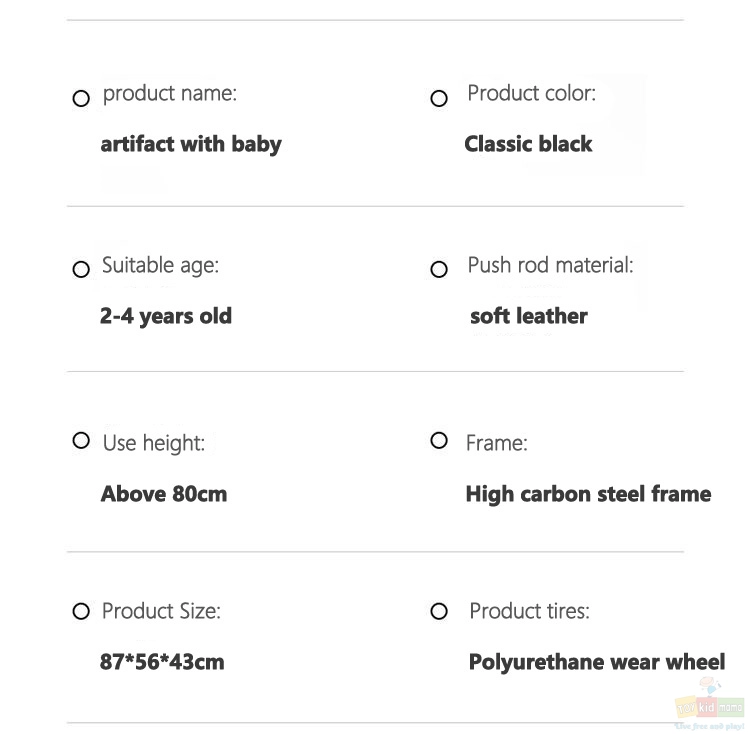Click the circle bullet beside Suitable age
Image resolution: width=750 pixels, height=734 pixels.
tap(81, 269)
